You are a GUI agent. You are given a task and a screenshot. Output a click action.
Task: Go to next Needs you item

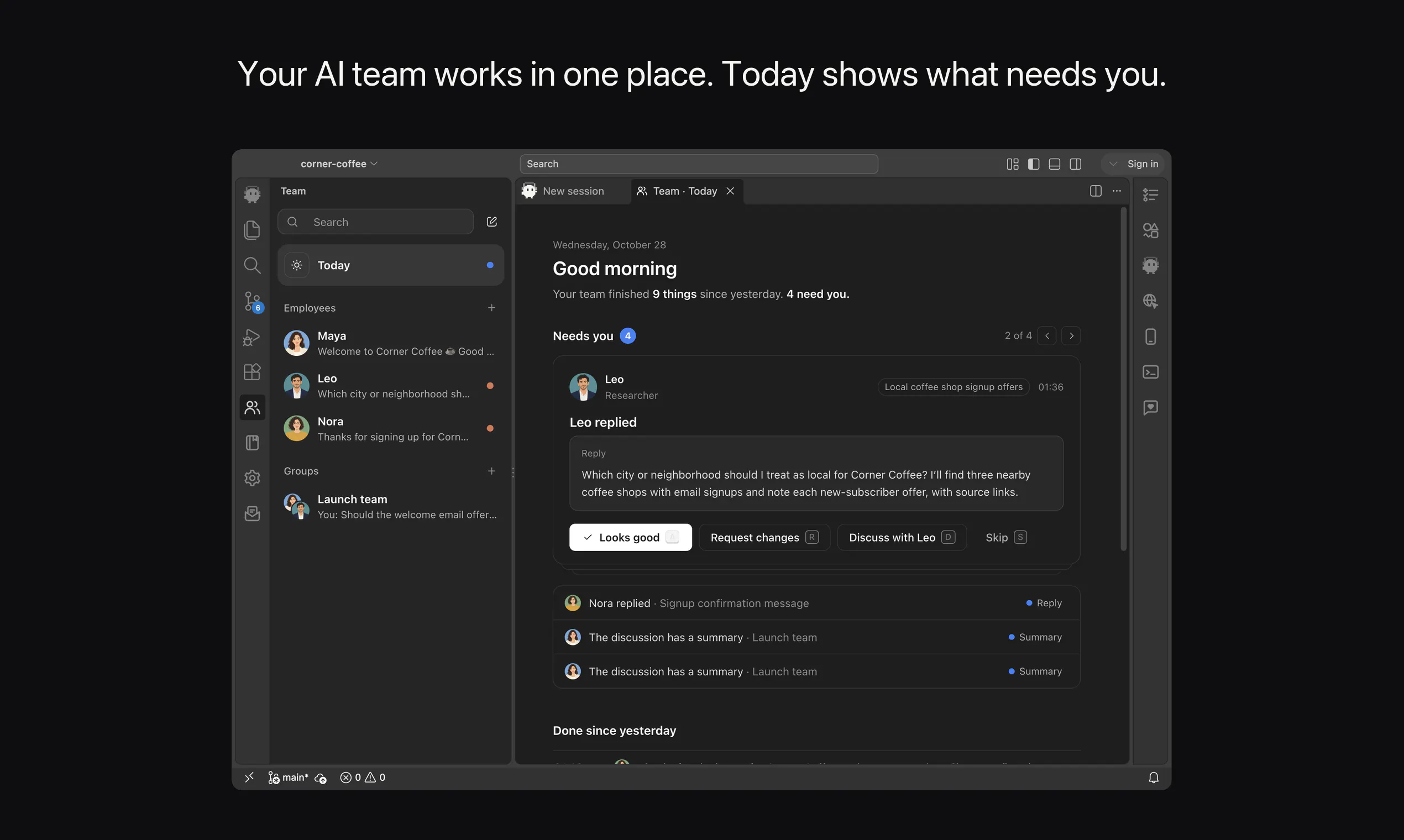(x=1071, y=335)
